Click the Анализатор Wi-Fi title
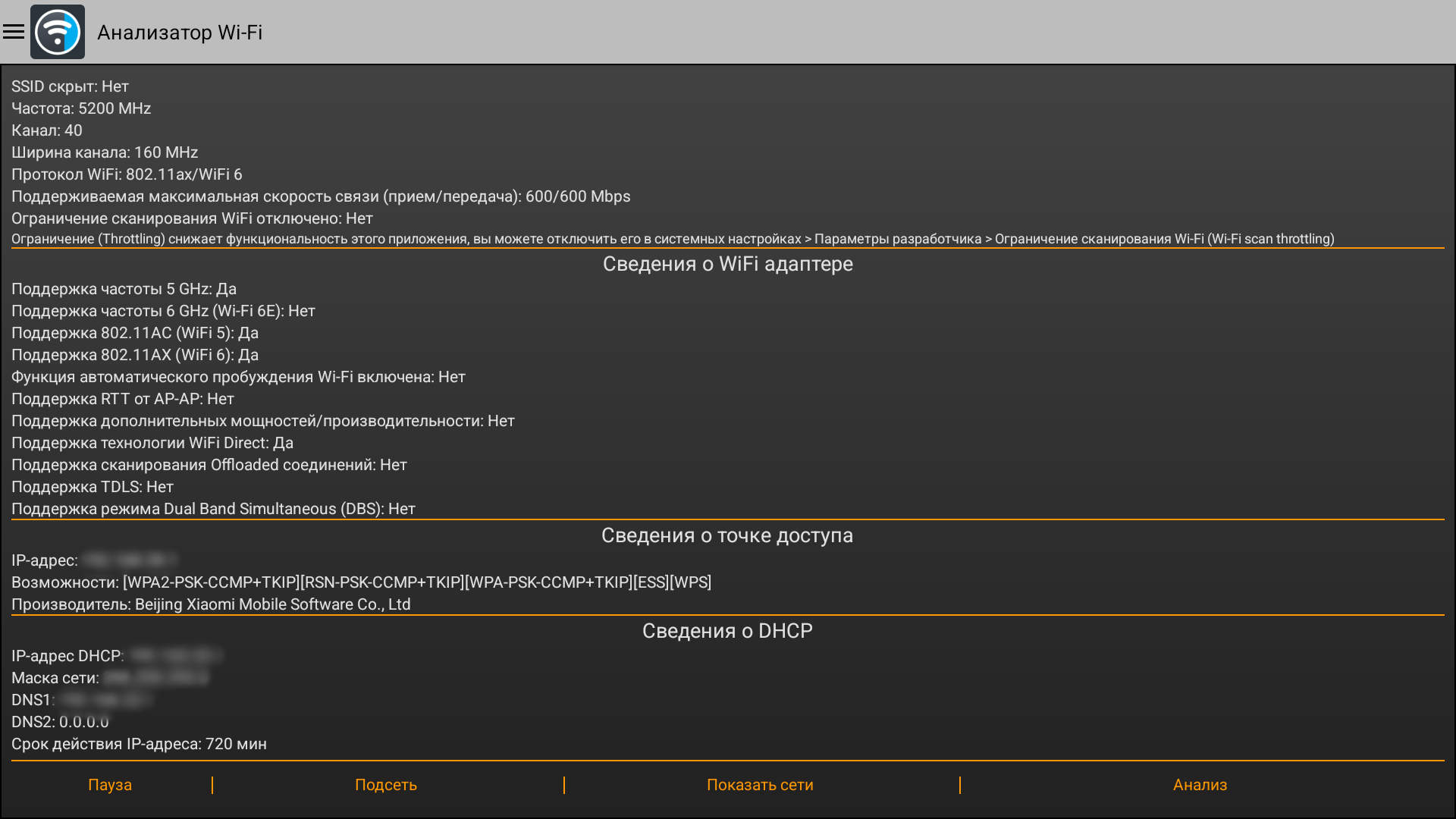Image resolution: width=1456 pixels, height=819 pixels. 180,33
